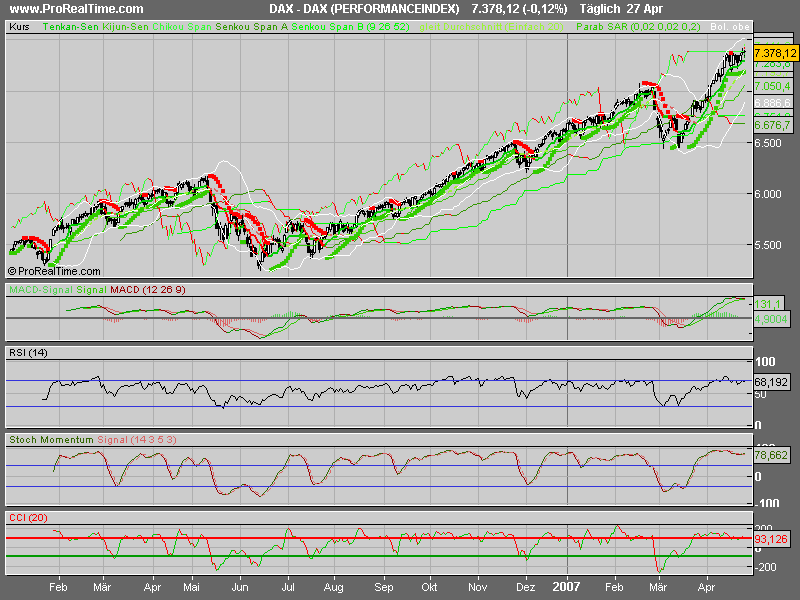
Task: Select the 'MACD-Signal' panel label
Action: click(x=41, y=290)
